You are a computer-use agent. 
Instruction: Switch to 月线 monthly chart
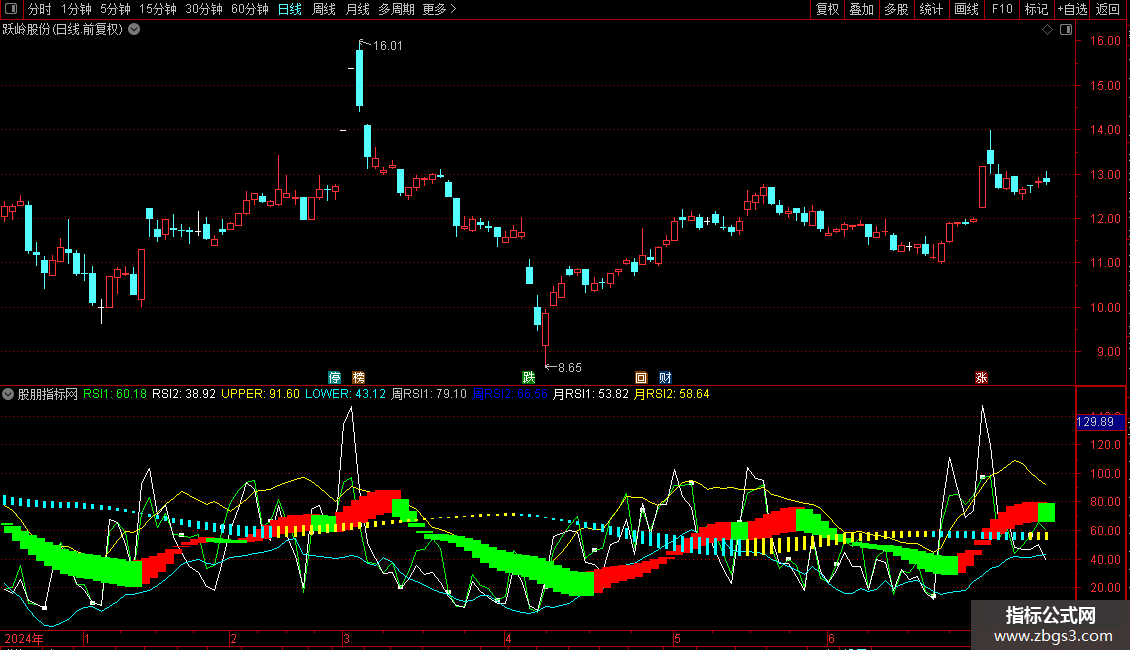click(357, 9)
